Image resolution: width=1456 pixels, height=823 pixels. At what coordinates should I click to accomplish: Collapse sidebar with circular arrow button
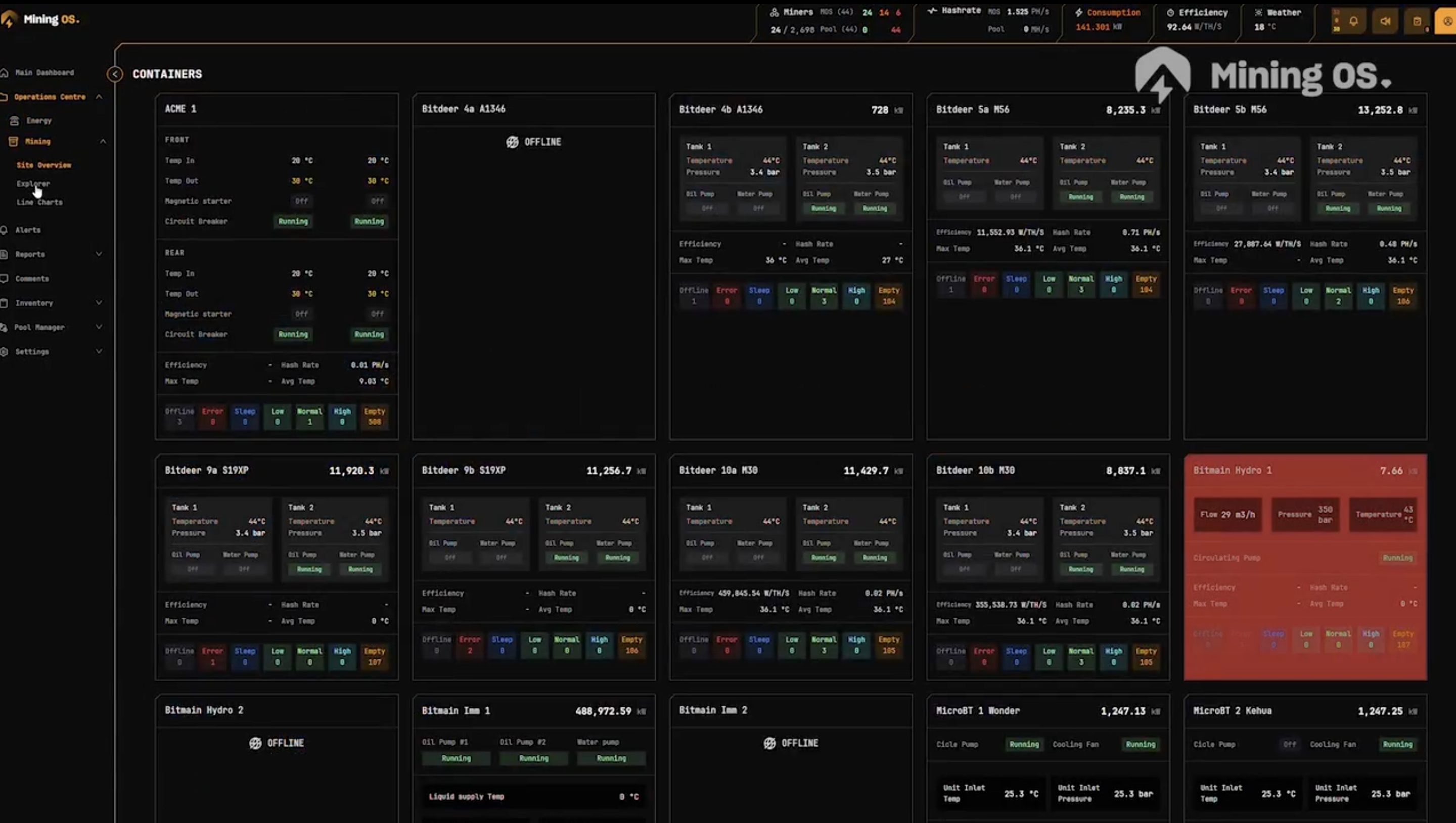coord(115,74)
